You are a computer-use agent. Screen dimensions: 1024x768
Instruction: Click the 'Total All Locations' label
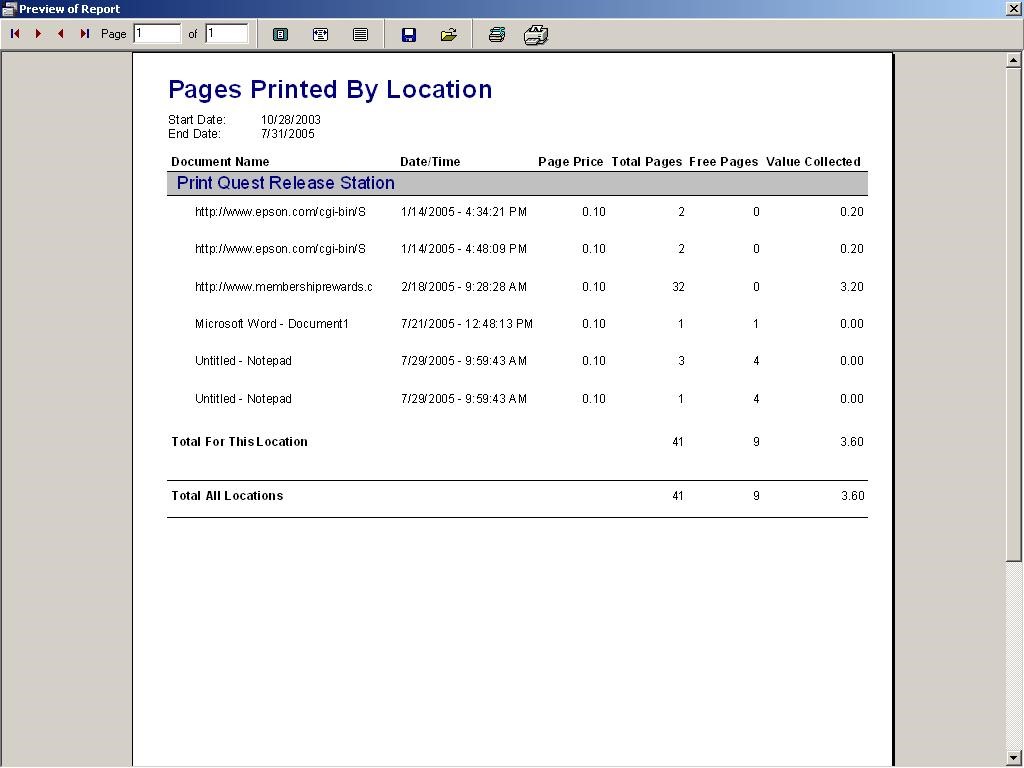point(227,496)
